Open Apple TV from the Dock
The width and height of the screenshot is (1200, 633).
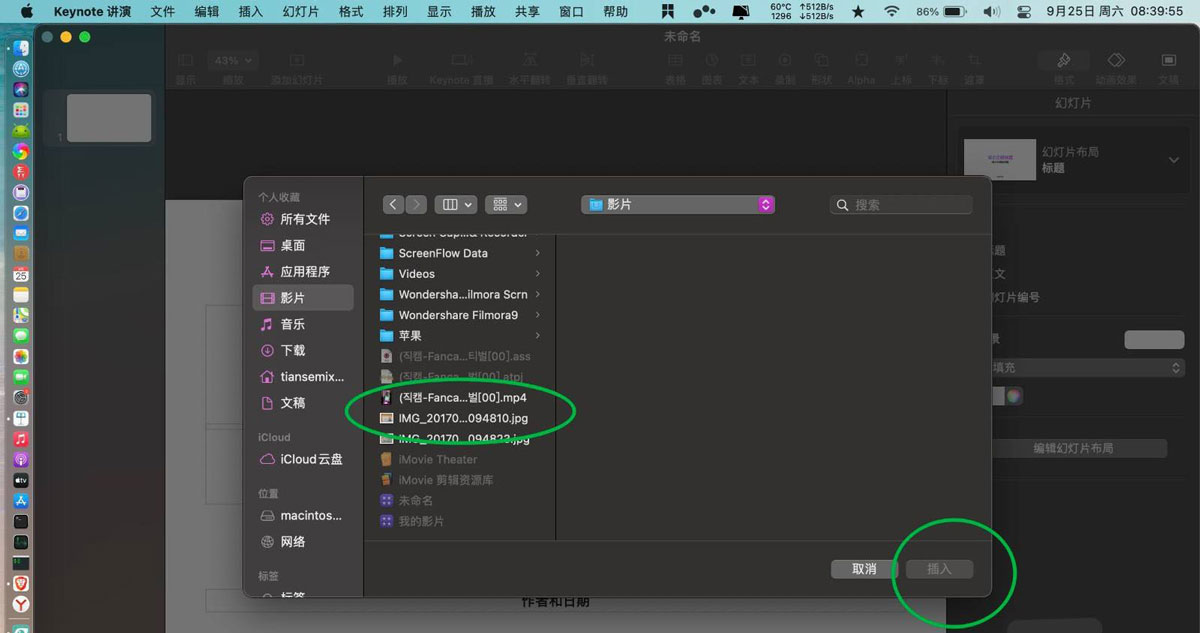(21, 480)
